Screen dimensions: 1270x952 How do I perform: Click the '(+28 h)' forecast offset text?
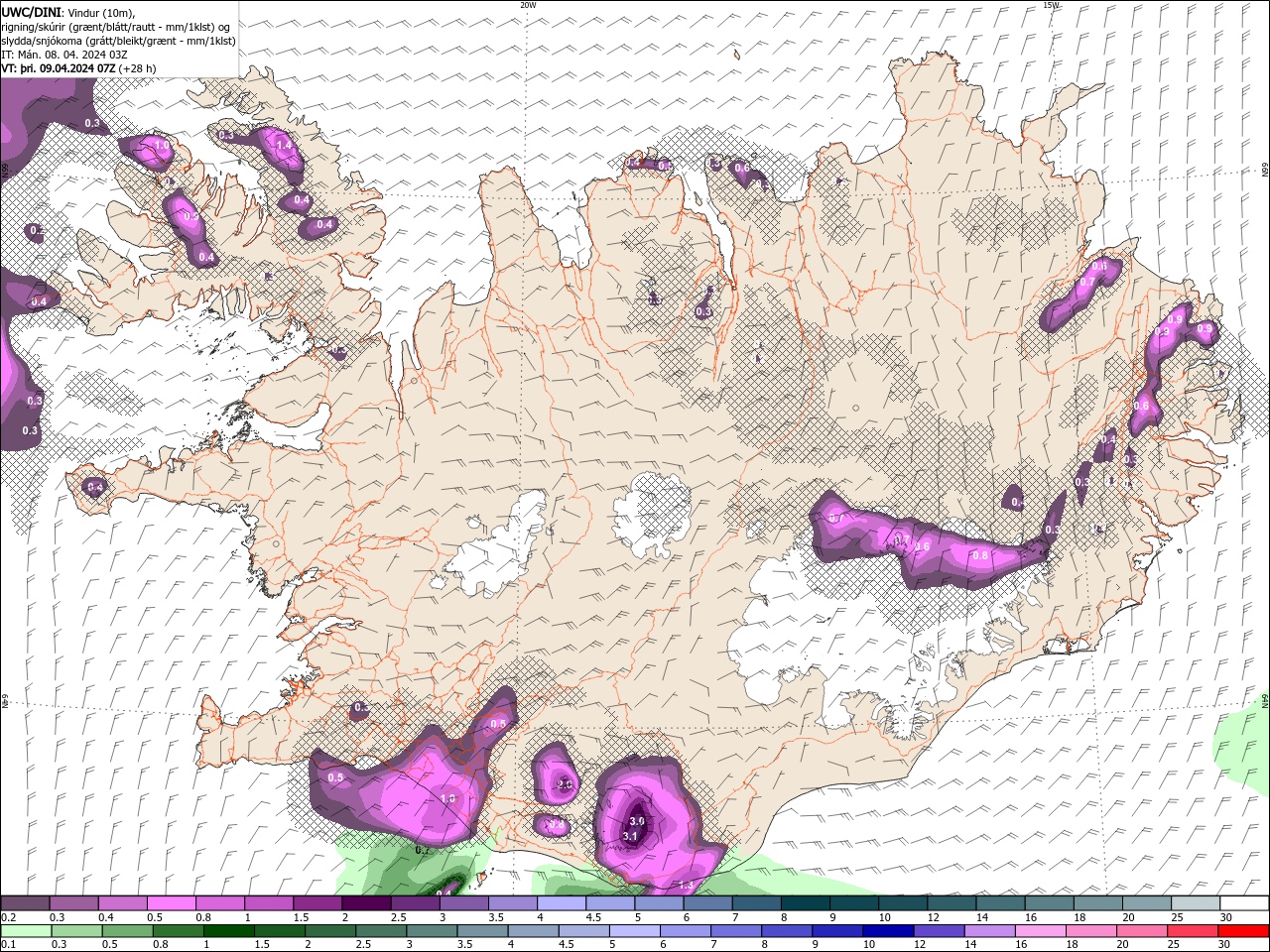click(x=137, y=68)
